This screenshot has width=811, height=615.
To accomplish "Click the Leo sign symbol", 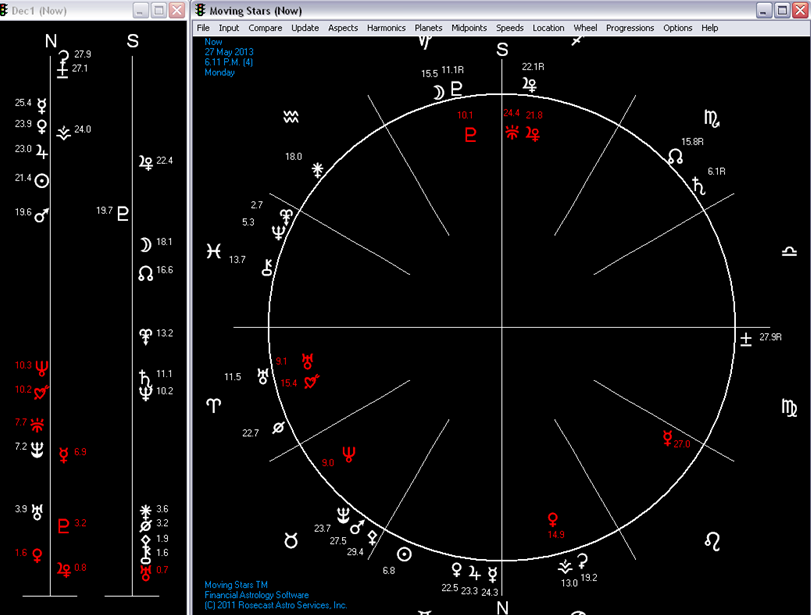I will coord(712,542).
